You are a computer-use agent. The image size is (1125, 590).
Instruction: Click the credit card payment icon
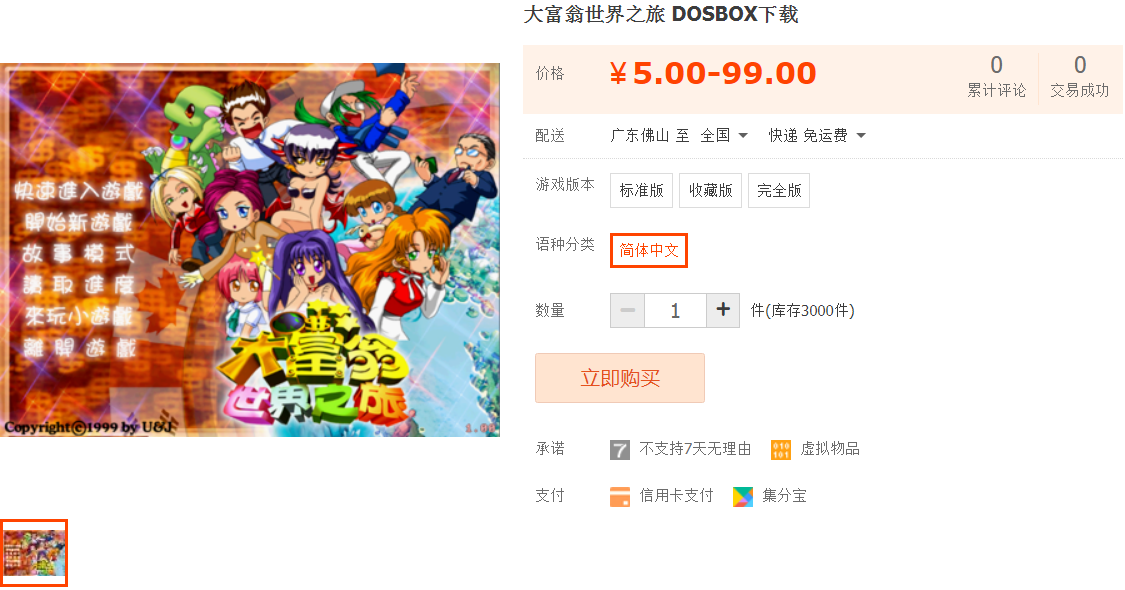620,497
